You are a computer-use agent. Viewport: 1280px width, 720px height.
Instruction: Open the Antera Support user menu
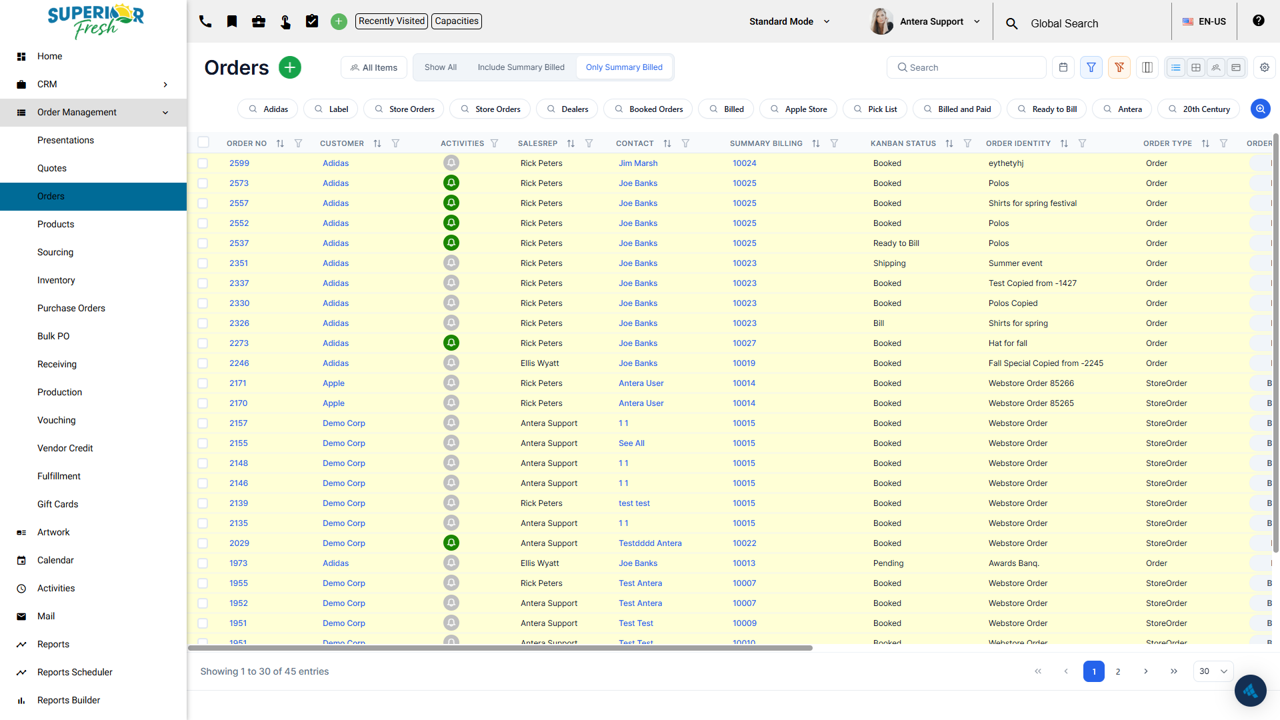coord(926,21)
